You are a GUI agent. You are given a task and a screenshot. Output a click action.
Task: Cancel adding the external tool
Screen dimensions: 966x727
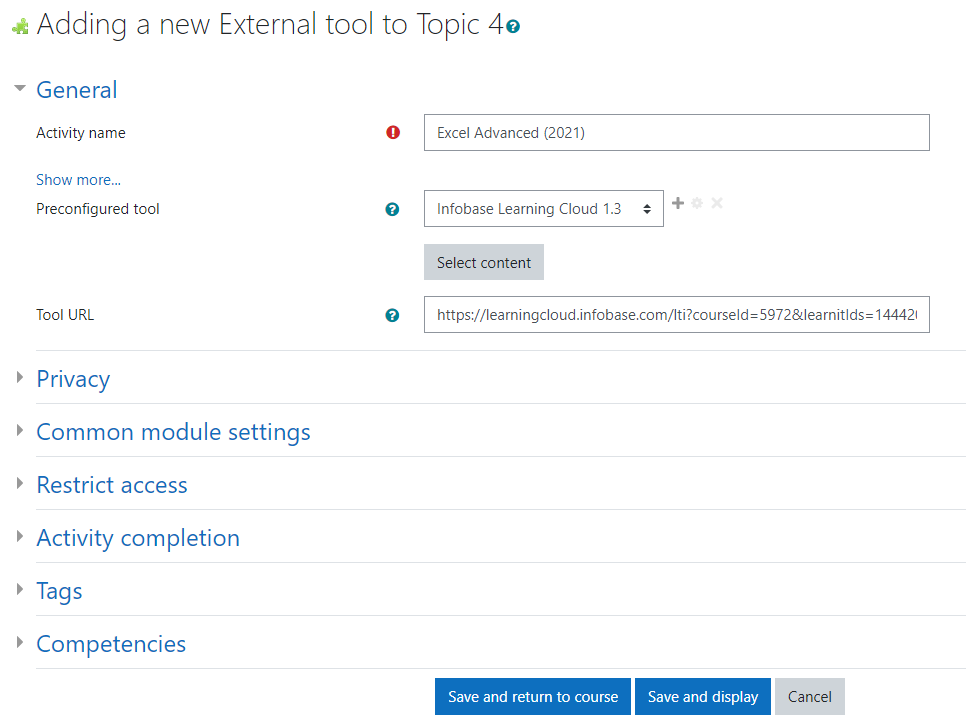810,697
